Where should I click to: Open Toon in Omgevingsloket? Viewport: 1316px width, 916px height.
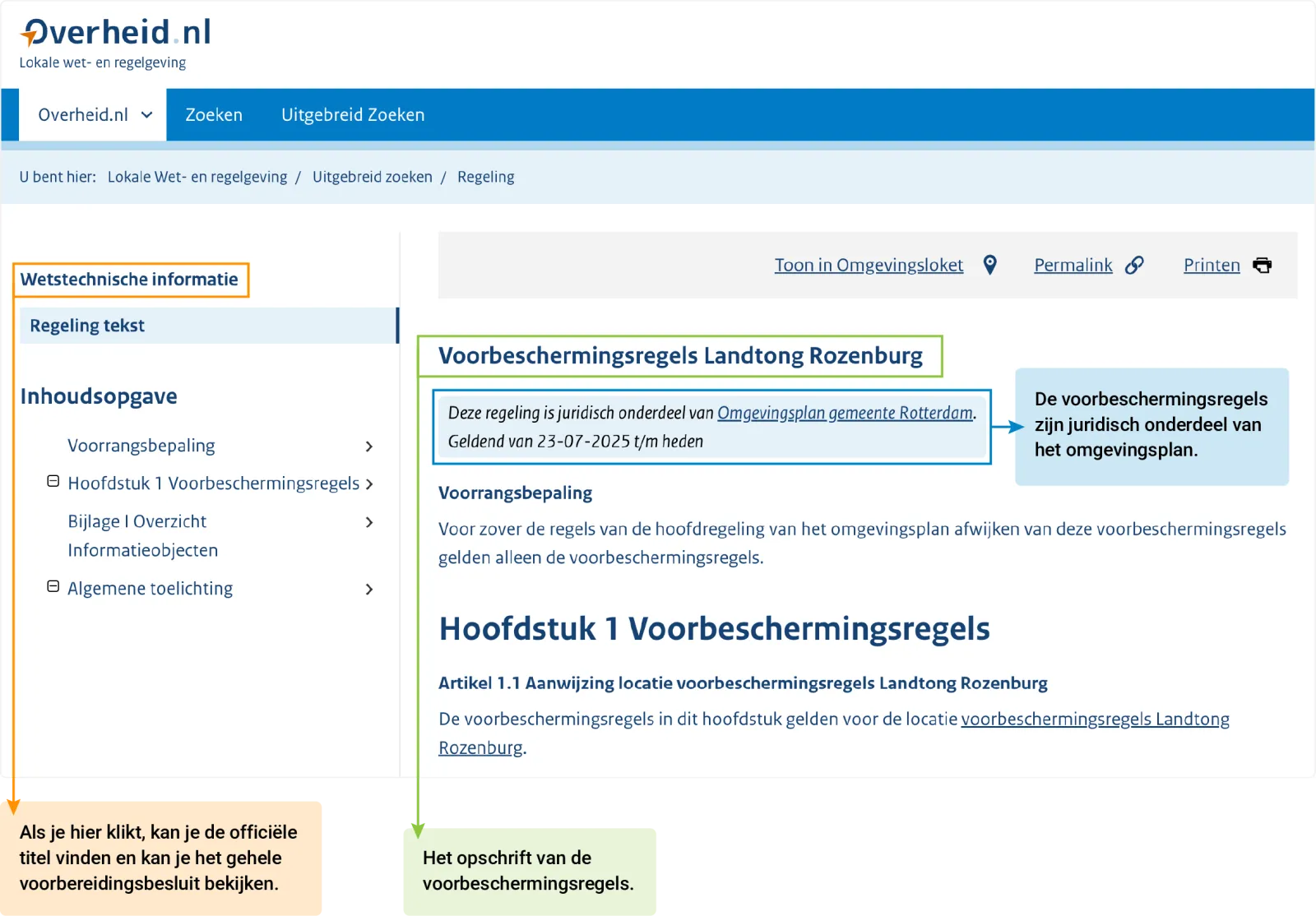(x=868, y=265)
